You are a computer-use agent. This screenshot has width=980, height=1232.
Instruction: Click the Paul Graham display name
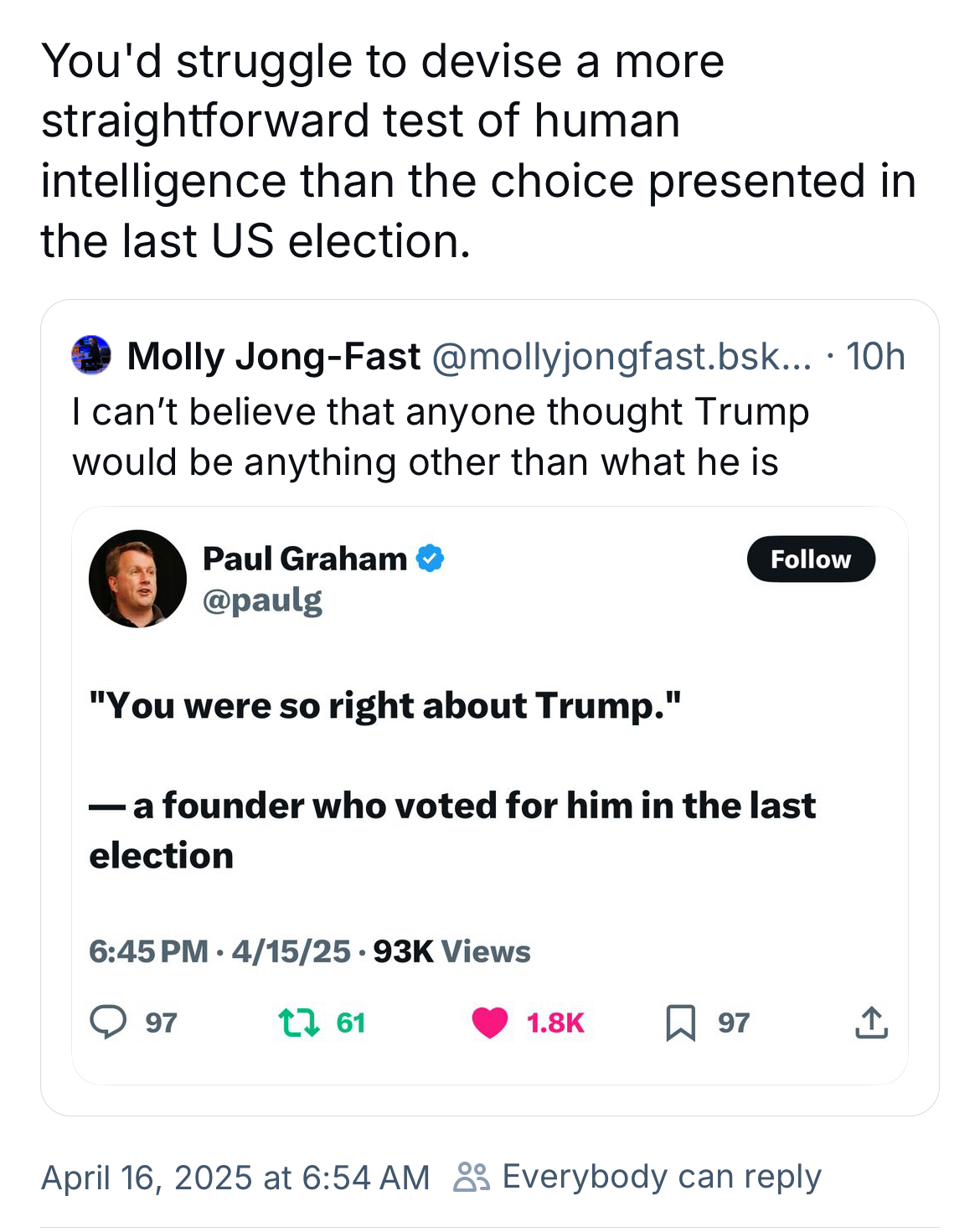pos(305,559)
